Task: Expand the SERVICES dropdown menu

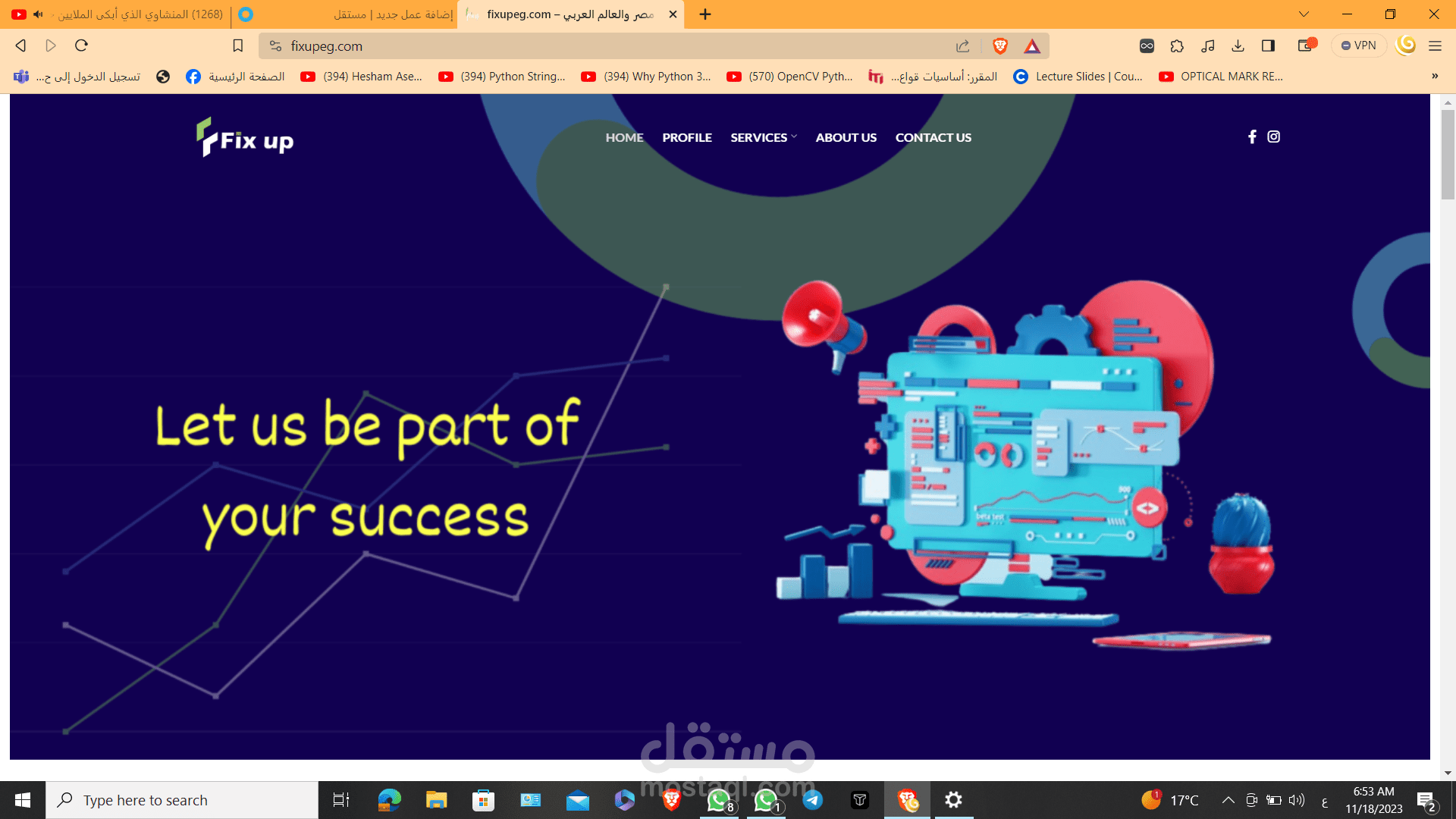Action: [x=763, y=137]
